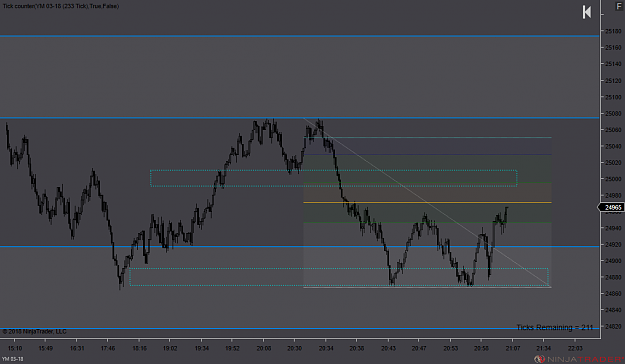
Task: Click the 15:49 time axis label
Action: 45,348
